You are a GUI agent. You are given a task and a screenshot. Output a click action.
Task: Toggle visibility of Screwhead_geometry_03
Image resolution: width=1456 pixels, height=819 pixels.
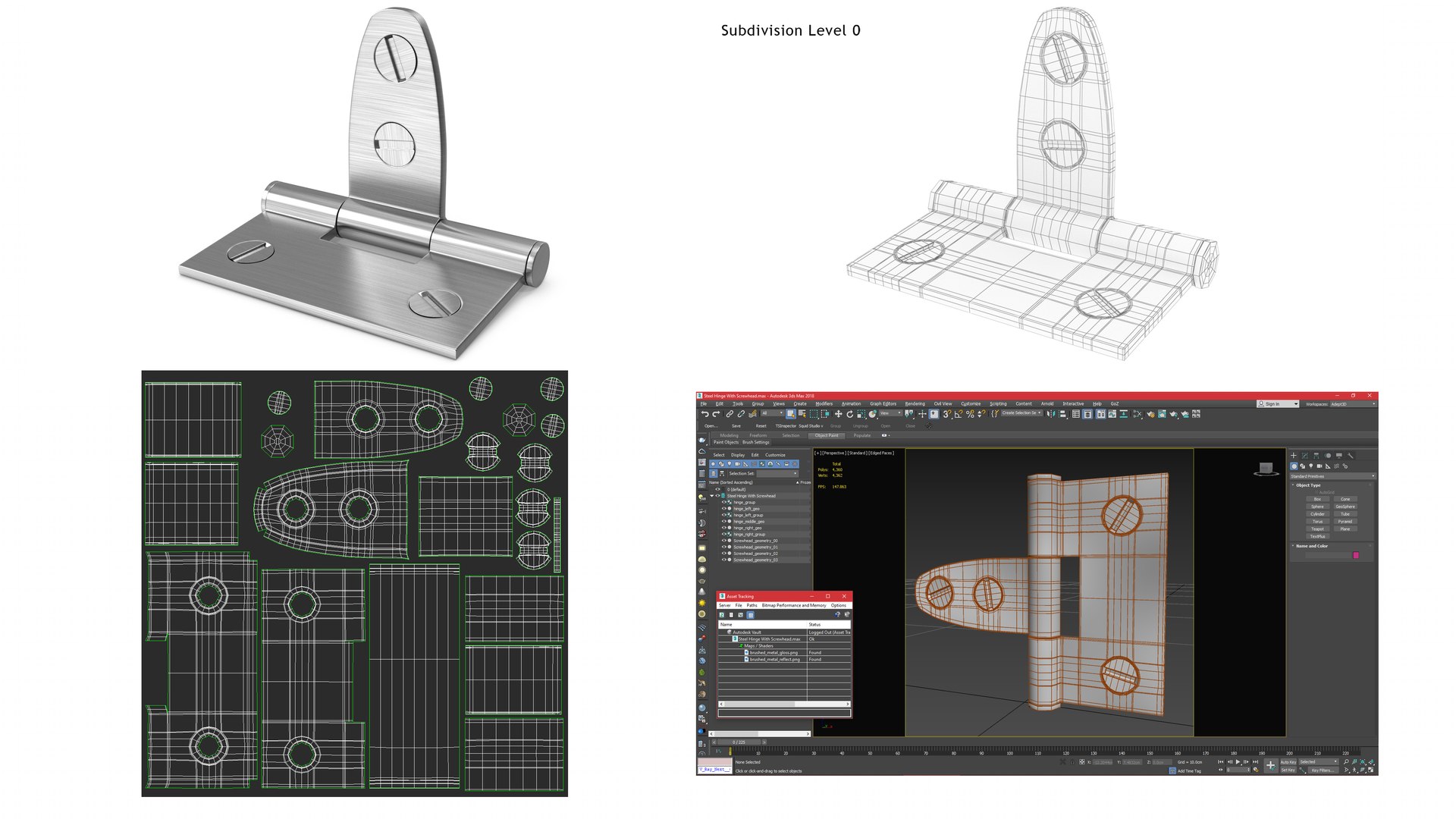click(x=724, y=560)
